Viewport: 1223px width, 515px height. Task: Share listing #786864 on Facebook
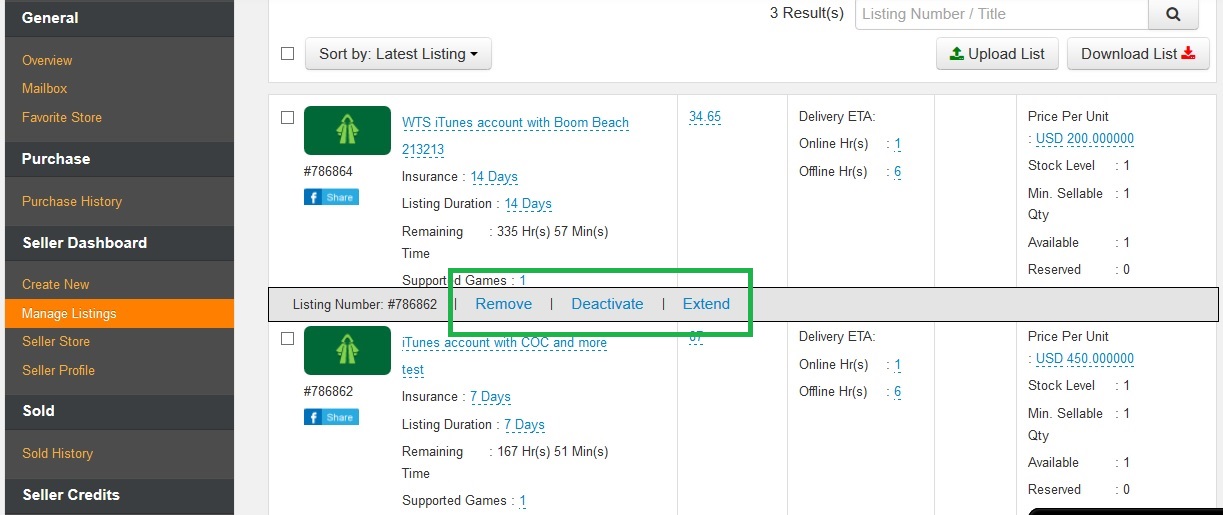331,197
